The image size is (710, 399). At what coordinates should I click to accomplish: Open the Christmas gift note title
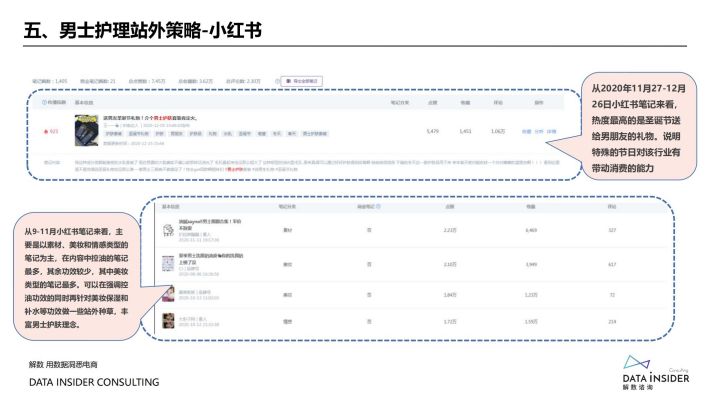150,118
